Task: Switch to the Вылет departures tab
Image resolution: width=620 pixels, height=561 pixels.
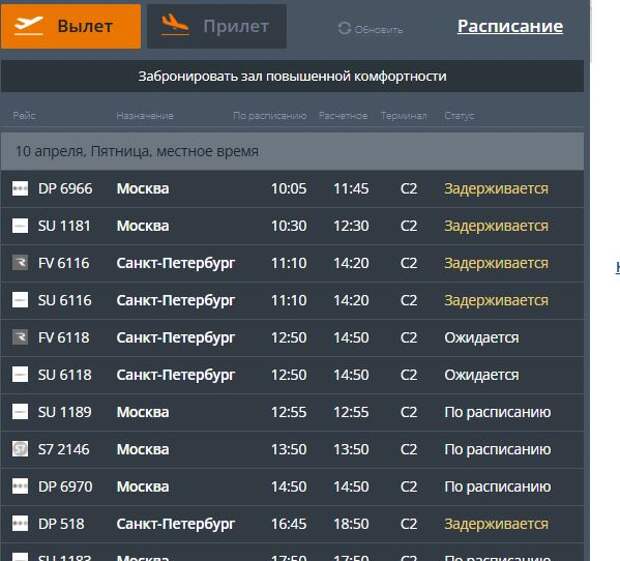Action: [x=71, y=26]
